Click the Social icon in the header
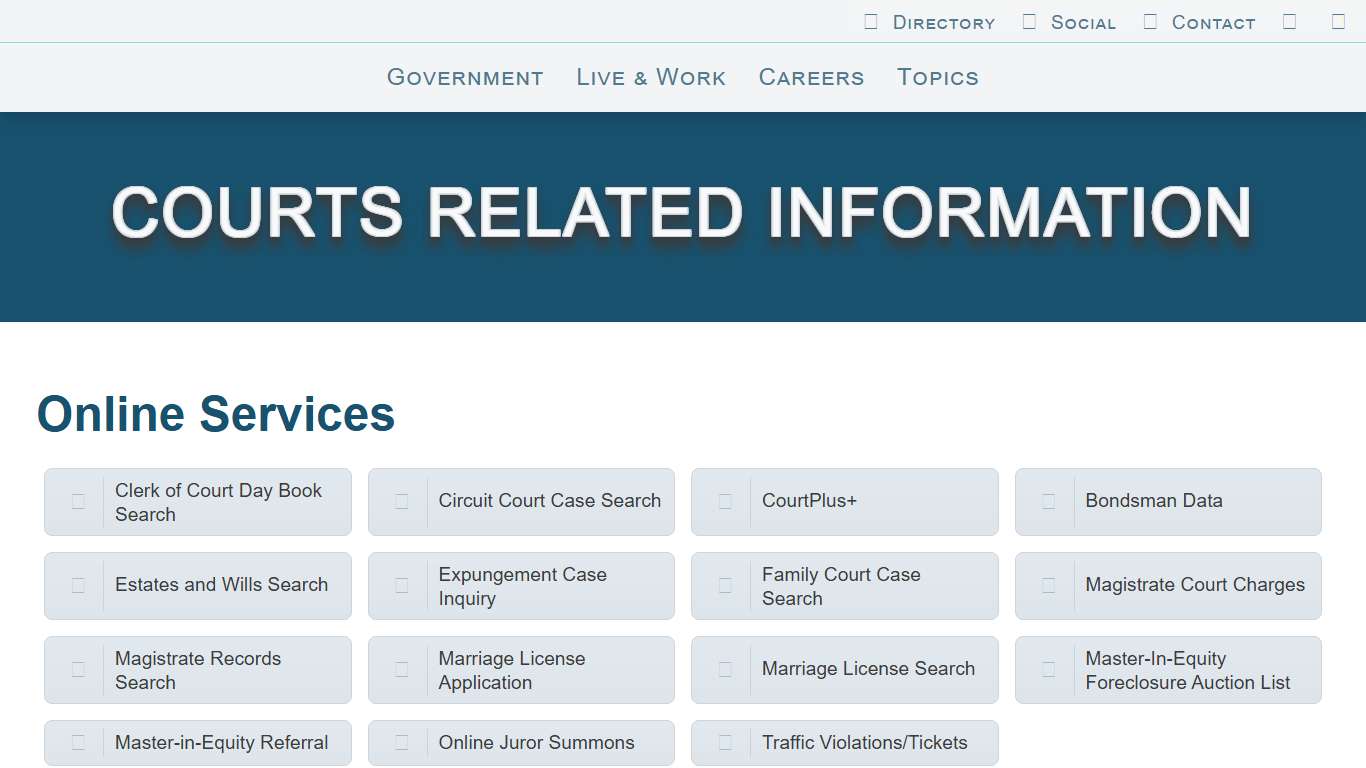Image resolution: width=1366 pixels, height=768 pixels. pyautogui.click(x=1029, y=21)
